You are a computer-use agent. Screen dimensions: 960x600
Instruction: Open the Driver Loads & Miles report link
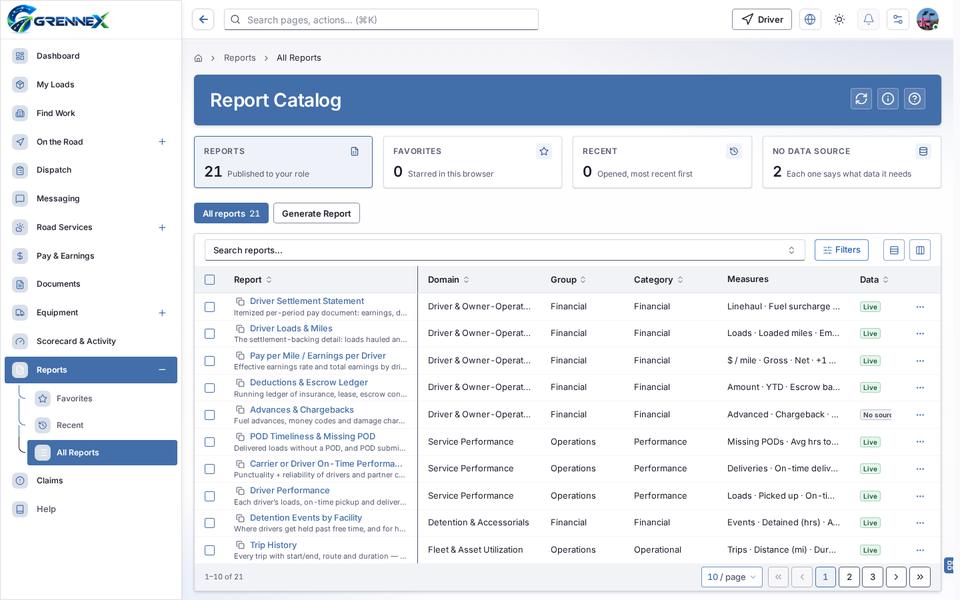(x=291, y=328)
